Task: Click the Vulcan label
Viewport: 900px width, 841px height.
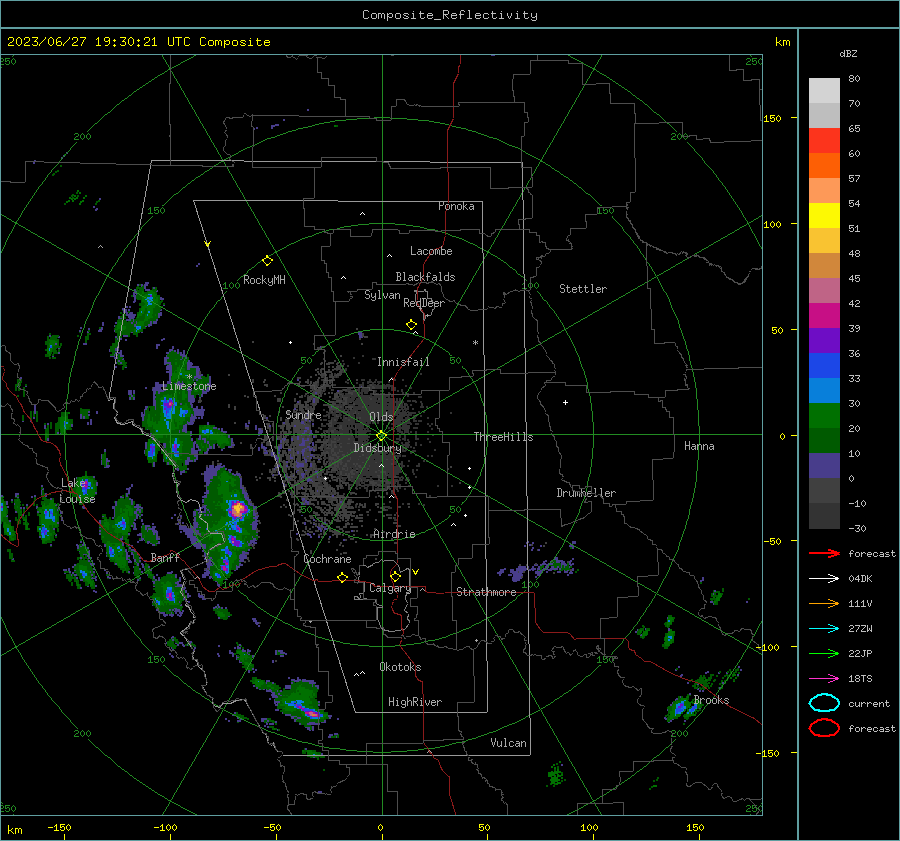Action: pos(508,743)
